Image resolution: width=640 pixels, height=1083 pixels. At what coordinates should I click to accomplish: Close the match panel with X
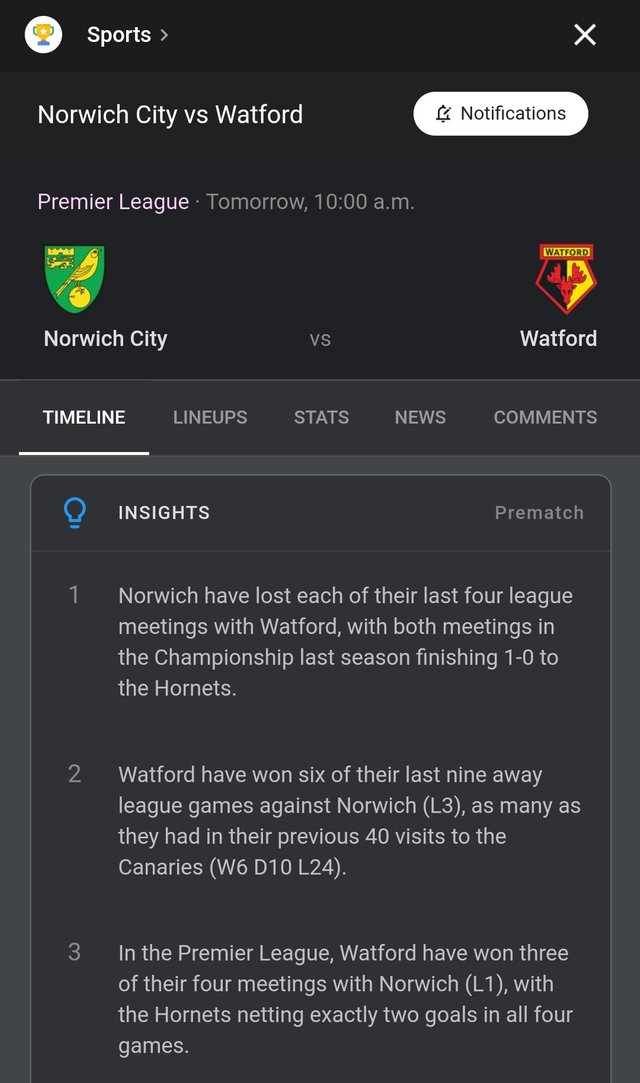585,35
